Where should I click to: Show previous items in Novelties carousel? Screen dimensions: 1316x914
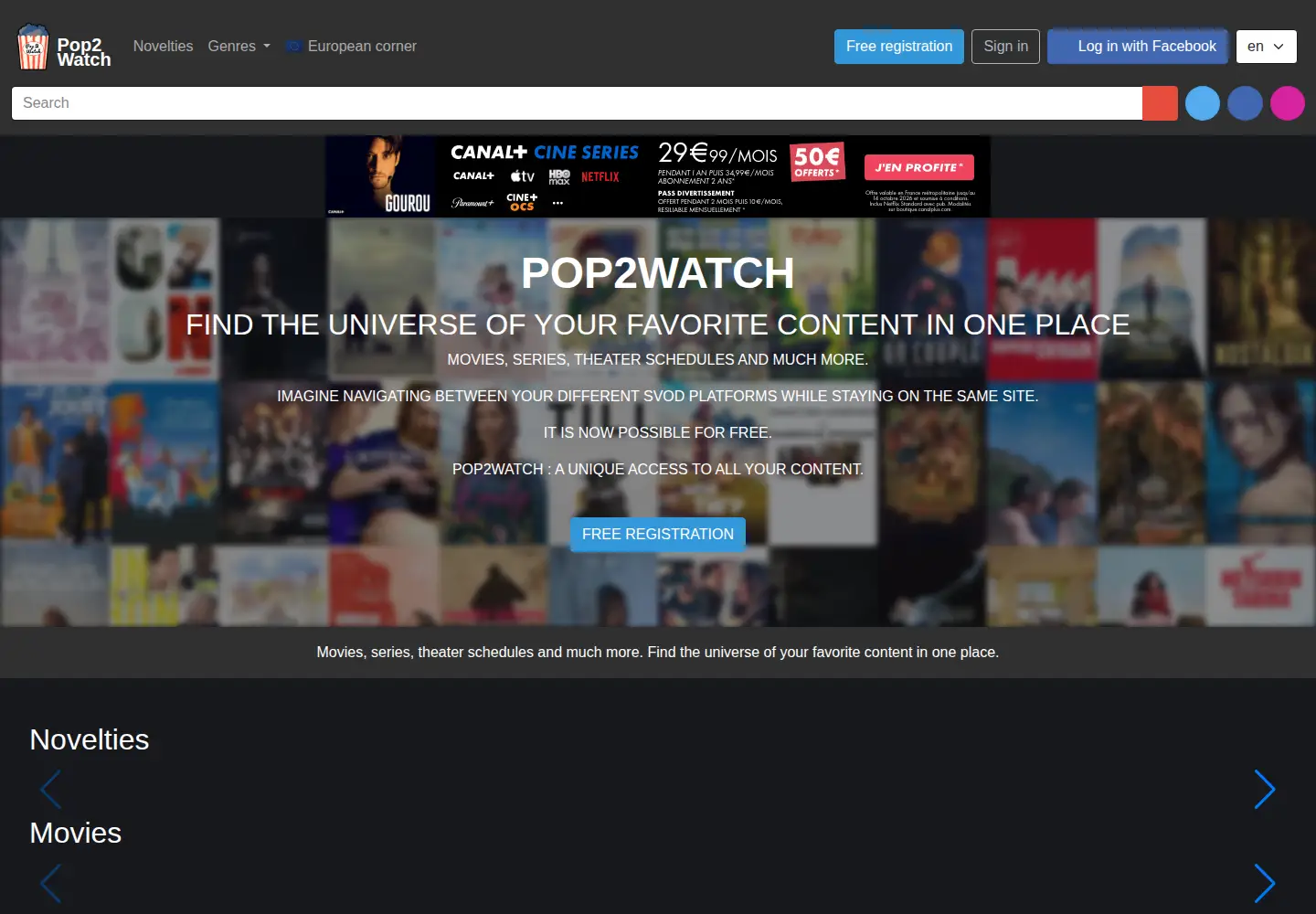point(51,790)
